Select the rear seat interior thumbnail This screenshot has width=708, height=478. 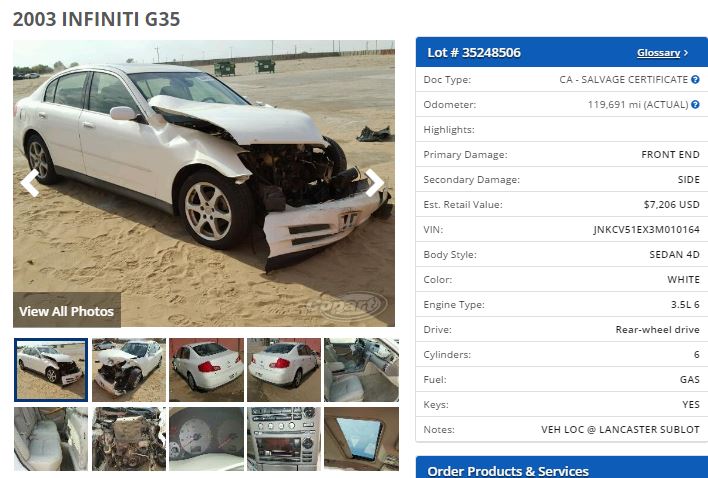point(51,439)
